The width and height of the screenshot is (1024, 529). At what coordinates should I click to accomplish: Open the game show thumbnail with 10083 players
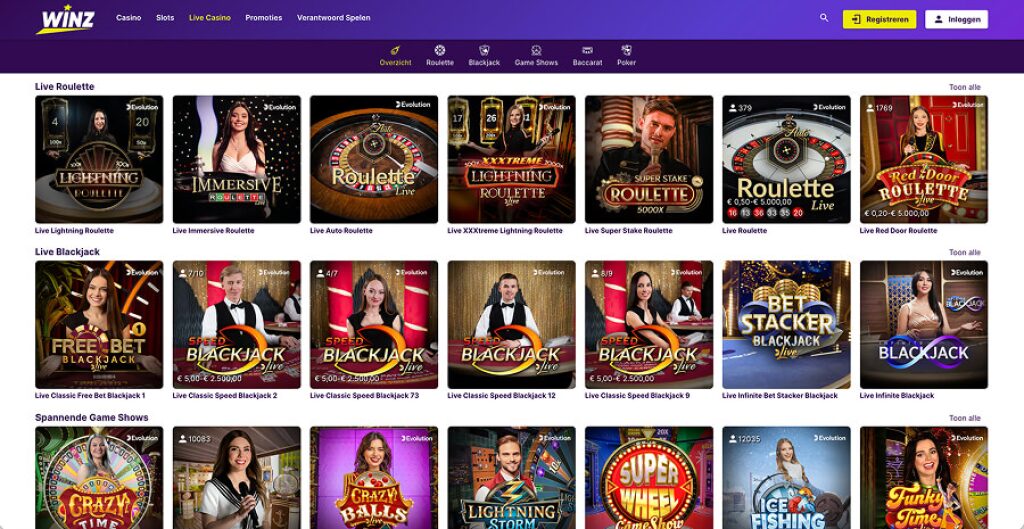click(236, 478)
